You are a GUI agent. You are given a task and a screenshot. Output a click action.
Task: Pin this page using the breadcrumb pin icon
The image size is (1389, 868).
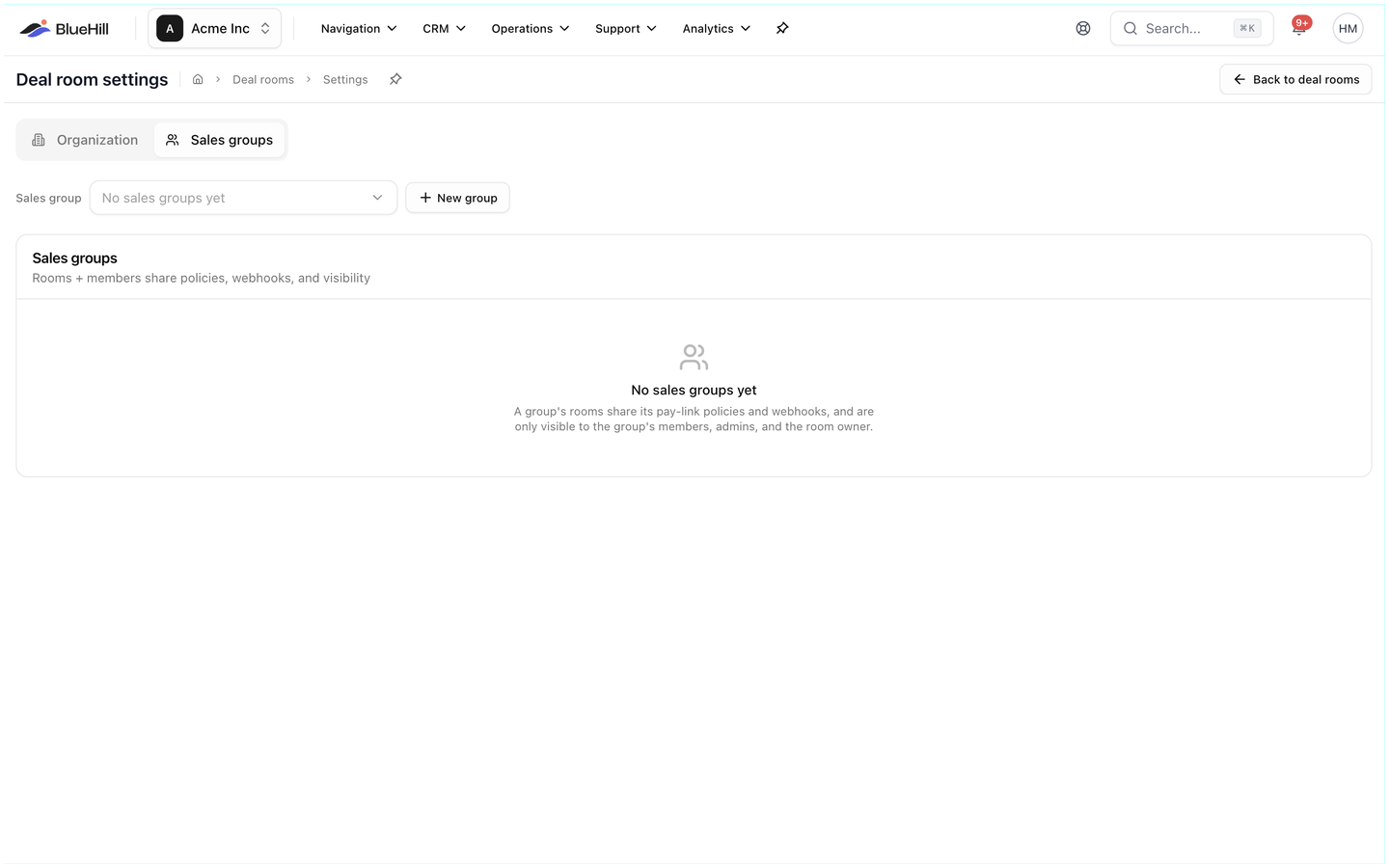click(x=395, y=79)
